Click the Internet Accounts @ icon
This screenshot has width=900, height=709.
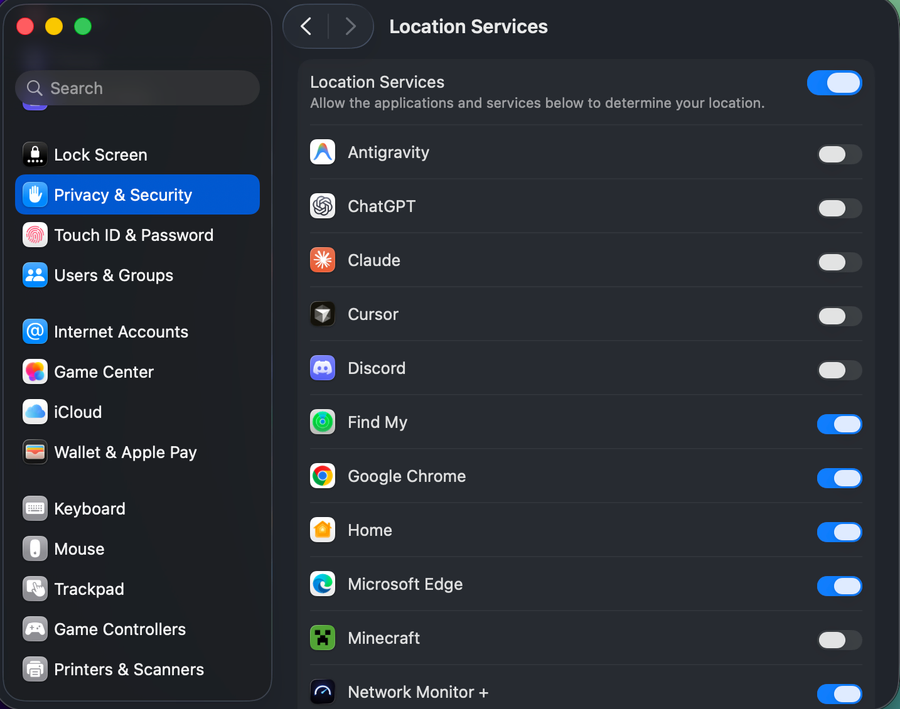pos(35,331)
